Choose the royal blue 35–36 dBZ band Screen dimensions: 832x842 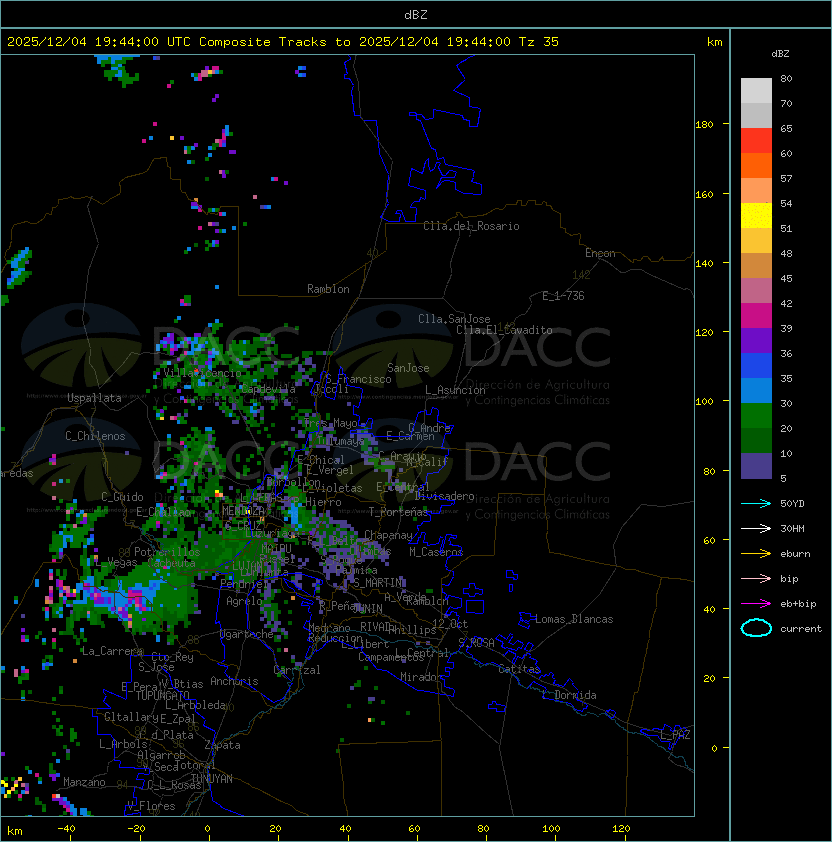click(x=756, y=366)
